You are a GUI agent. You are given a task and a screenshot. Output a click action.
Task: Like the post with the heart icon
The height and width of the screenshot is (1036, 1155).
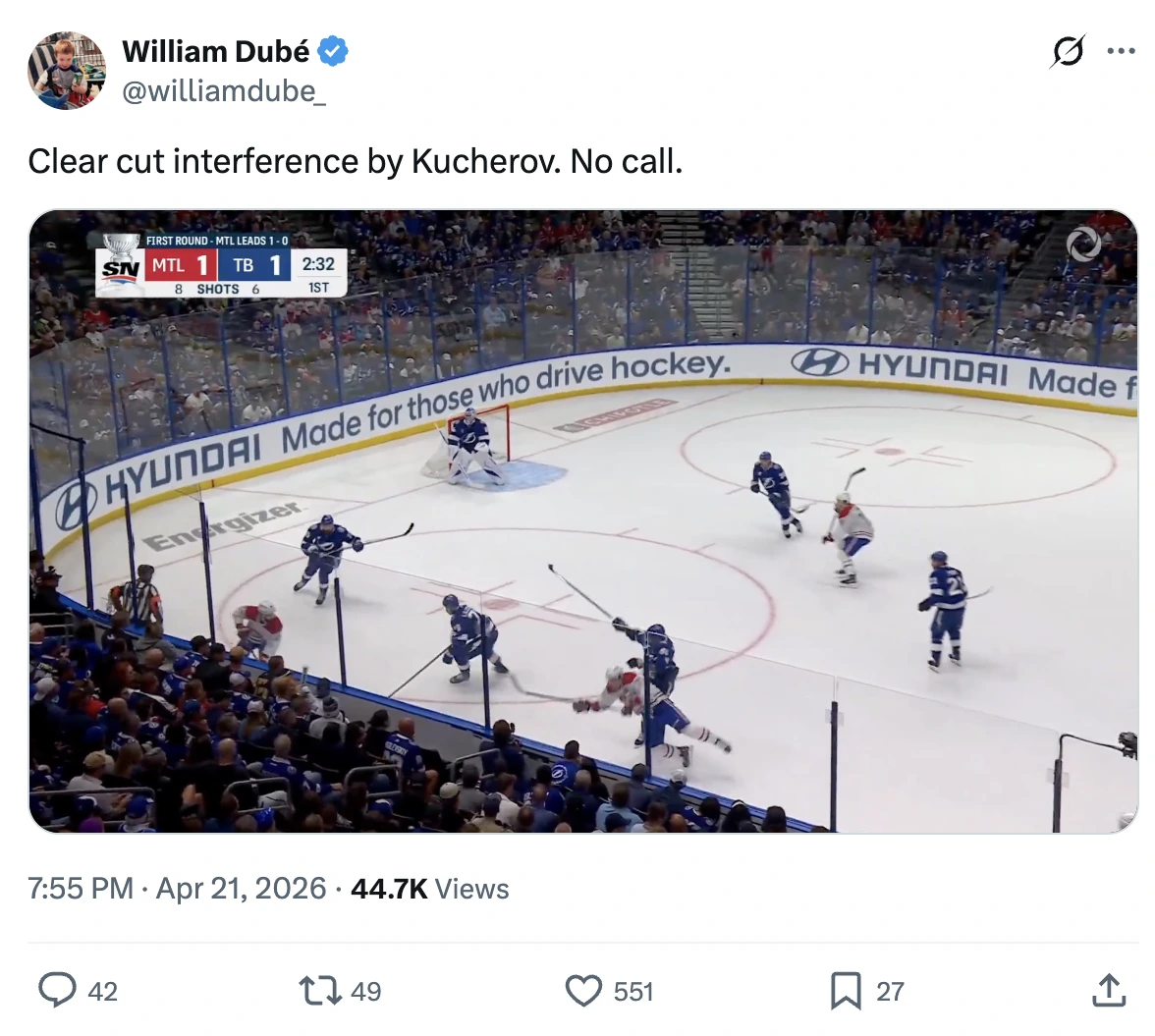coord(583,990)
